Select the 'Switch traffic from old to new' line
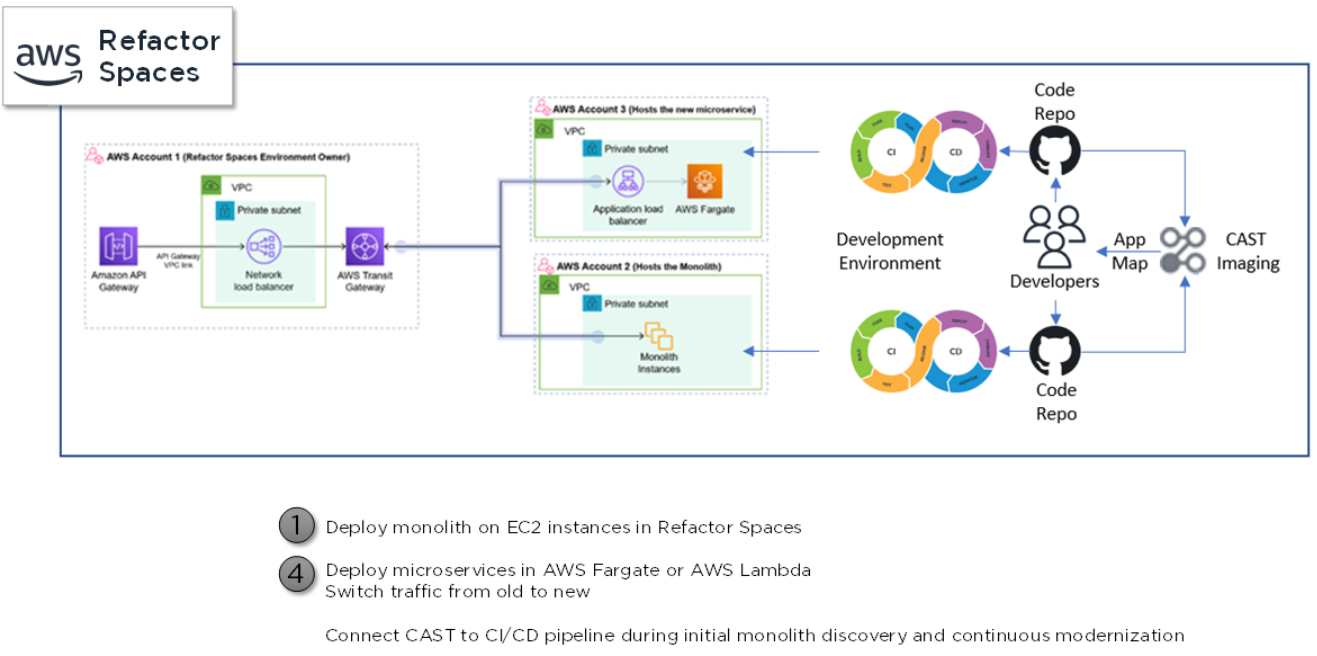 click(457, 591)
